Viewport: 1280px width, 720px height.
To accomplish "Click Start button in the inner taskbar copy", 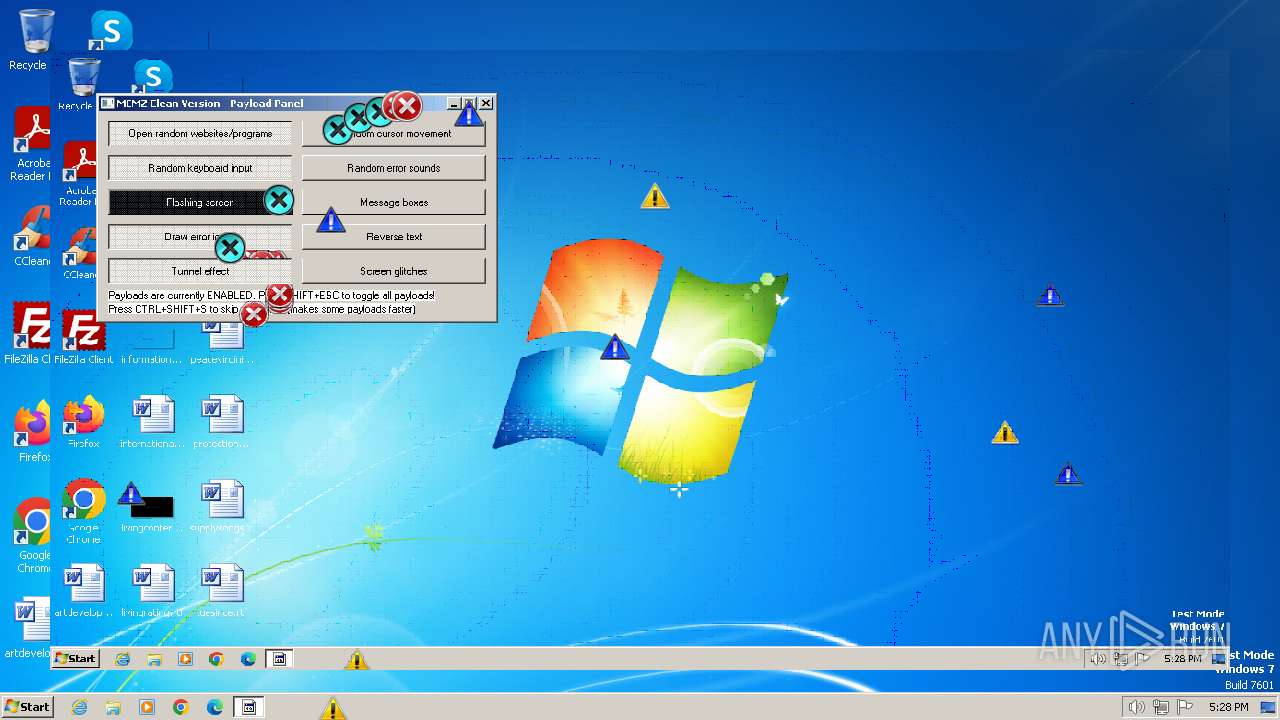I will click(76, 658).
